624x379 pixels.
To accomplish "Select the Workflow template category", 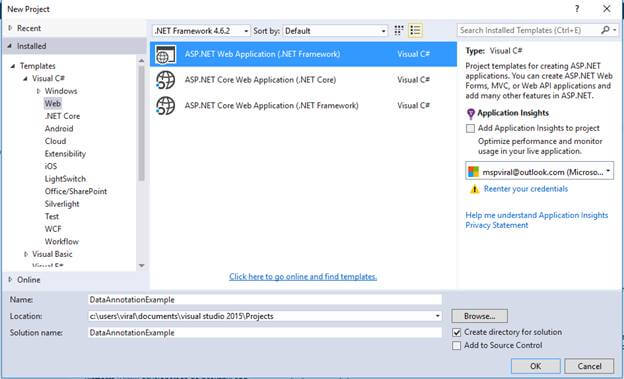I will coord(62,242).
